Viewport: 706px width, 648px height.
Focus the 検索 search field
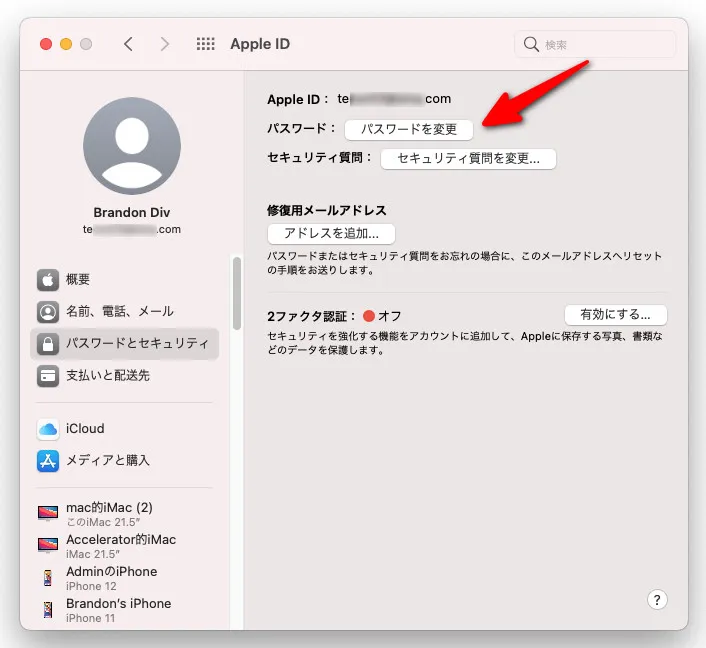click(595, 44)
